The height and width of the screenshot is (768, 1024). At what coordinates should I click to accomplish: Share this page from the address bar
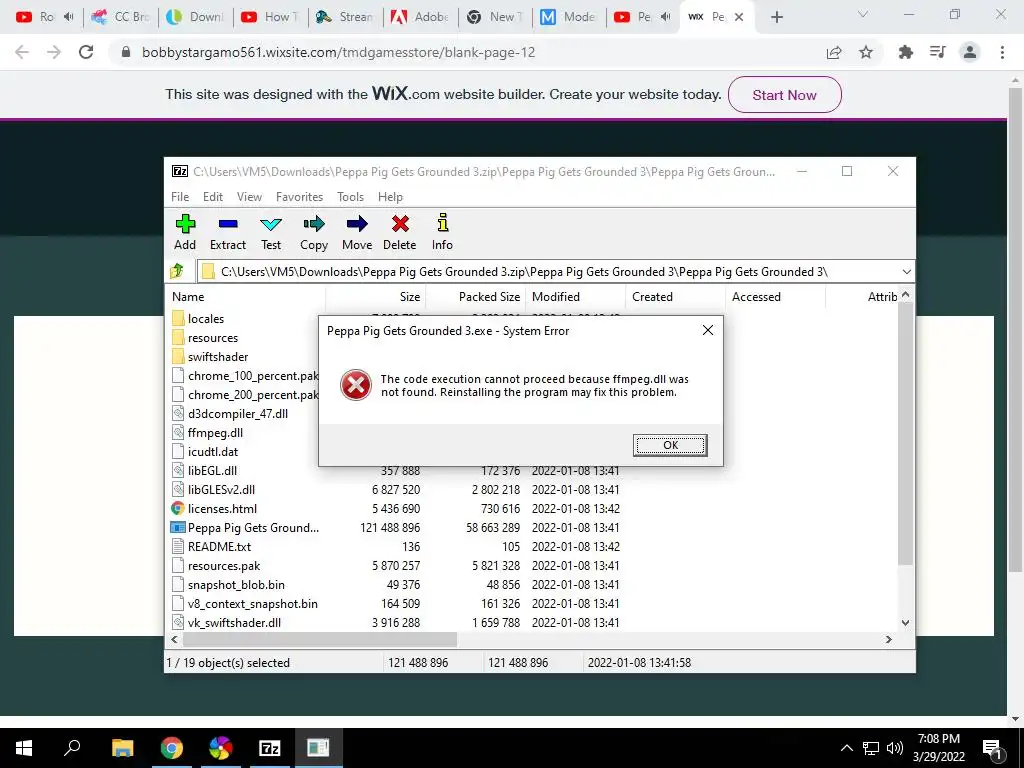(834, 52)
